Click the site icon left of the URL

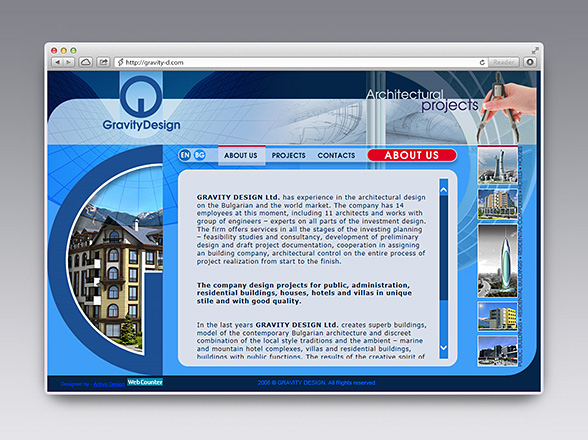[120, 62]
